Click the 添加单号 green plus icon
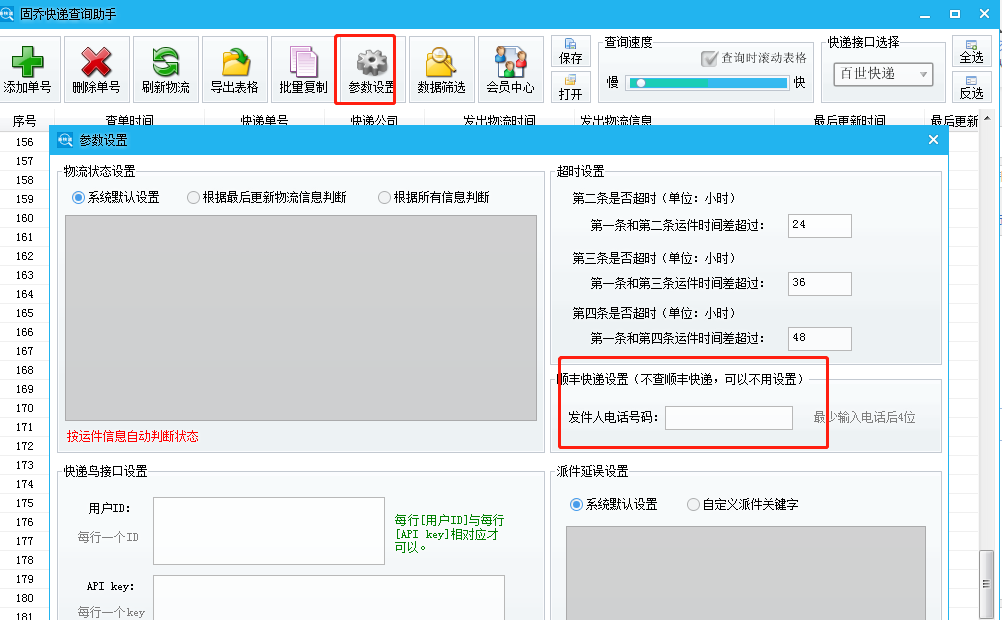The width and height of the screenshot is (1002, 620). (27, 62)
